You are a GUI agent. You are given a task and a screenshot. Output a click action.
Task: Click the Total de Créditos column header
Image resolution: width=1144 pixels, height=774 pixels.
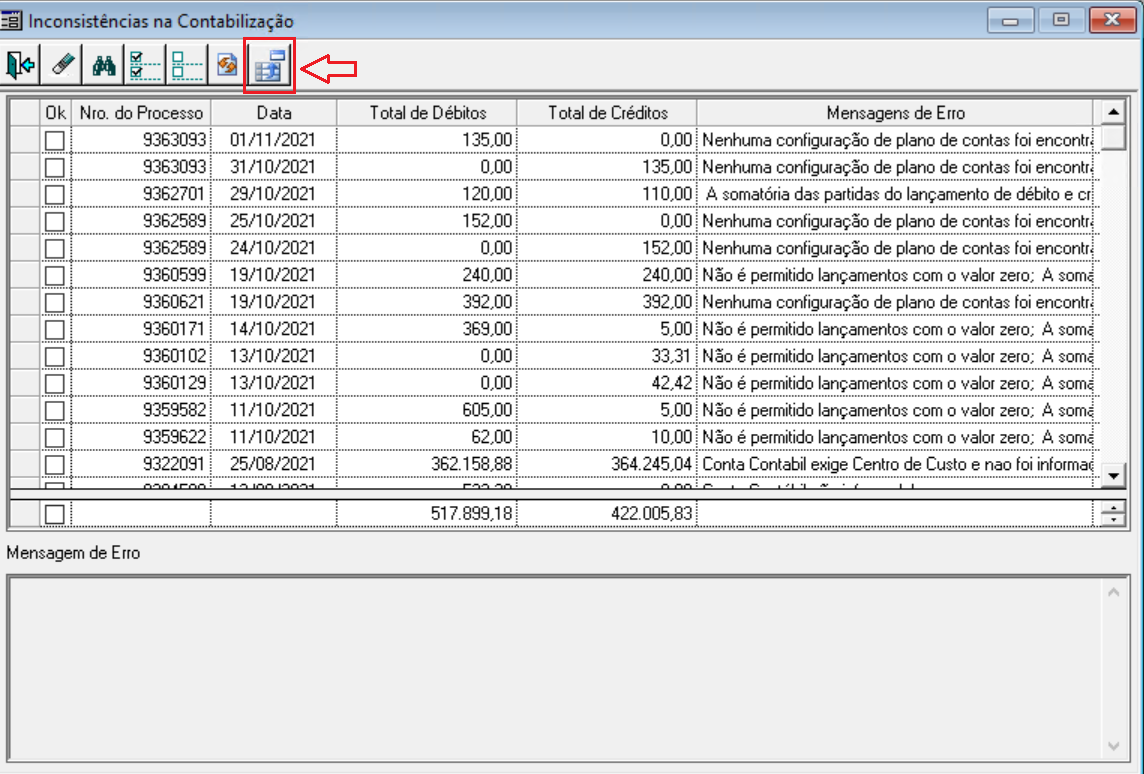[608, 113]
